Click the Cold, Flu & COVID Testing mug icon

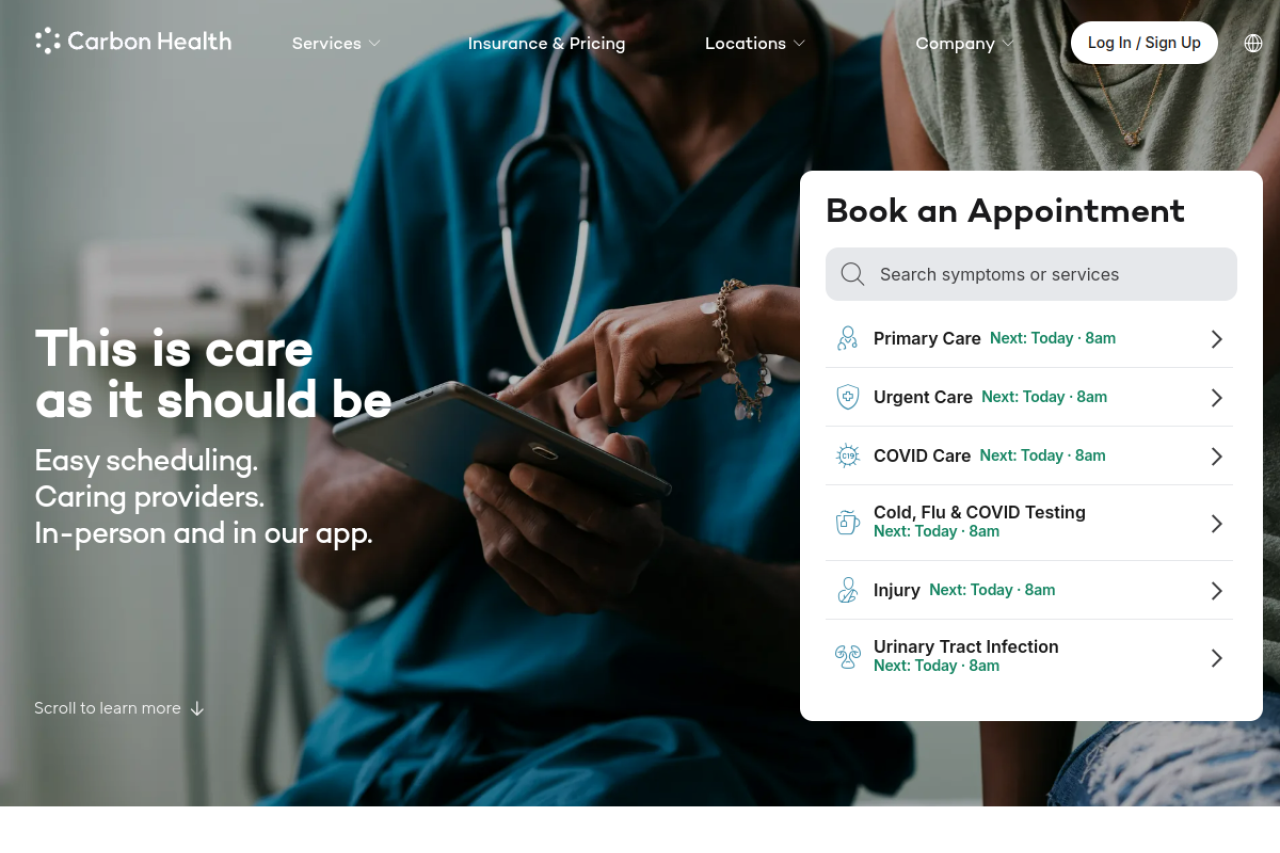[x=848, y=522]
